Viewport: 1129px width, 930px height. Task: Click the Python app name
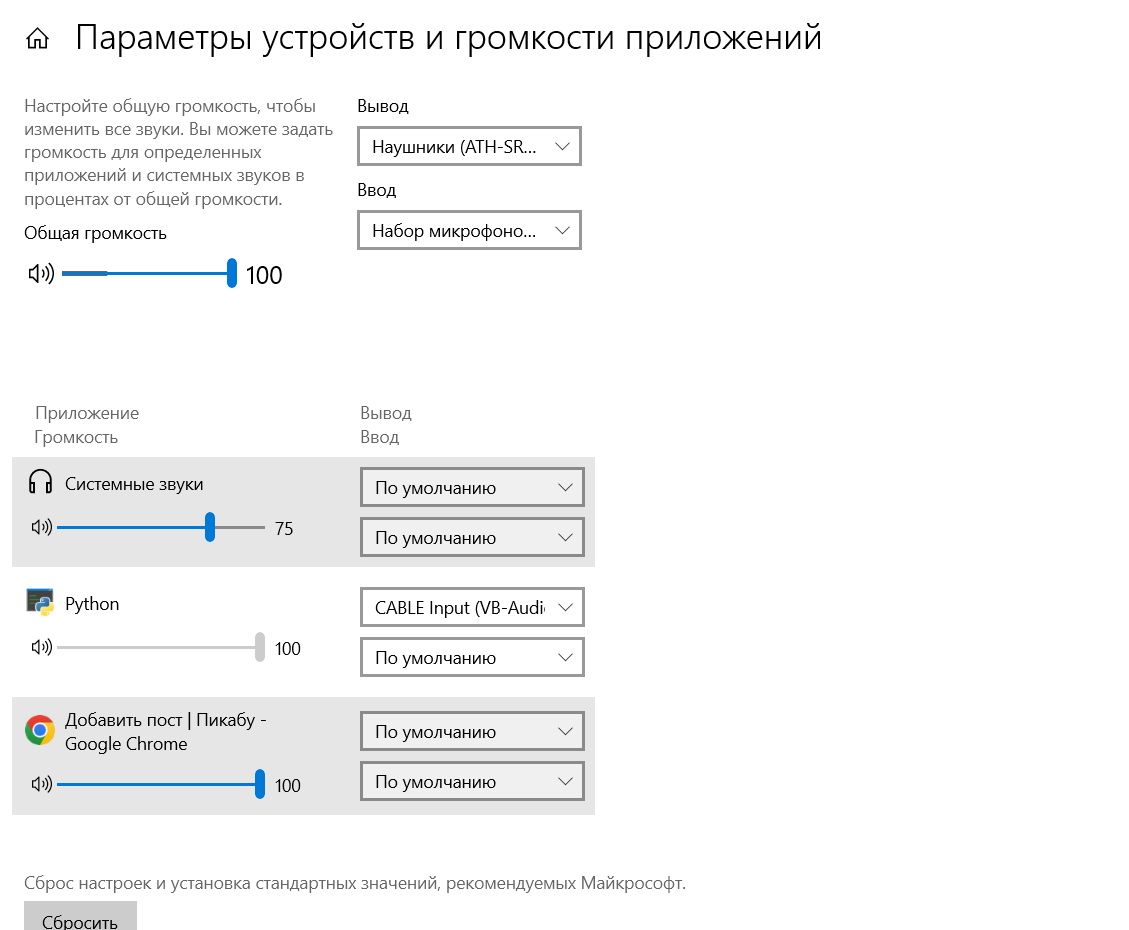pos(92,604)
